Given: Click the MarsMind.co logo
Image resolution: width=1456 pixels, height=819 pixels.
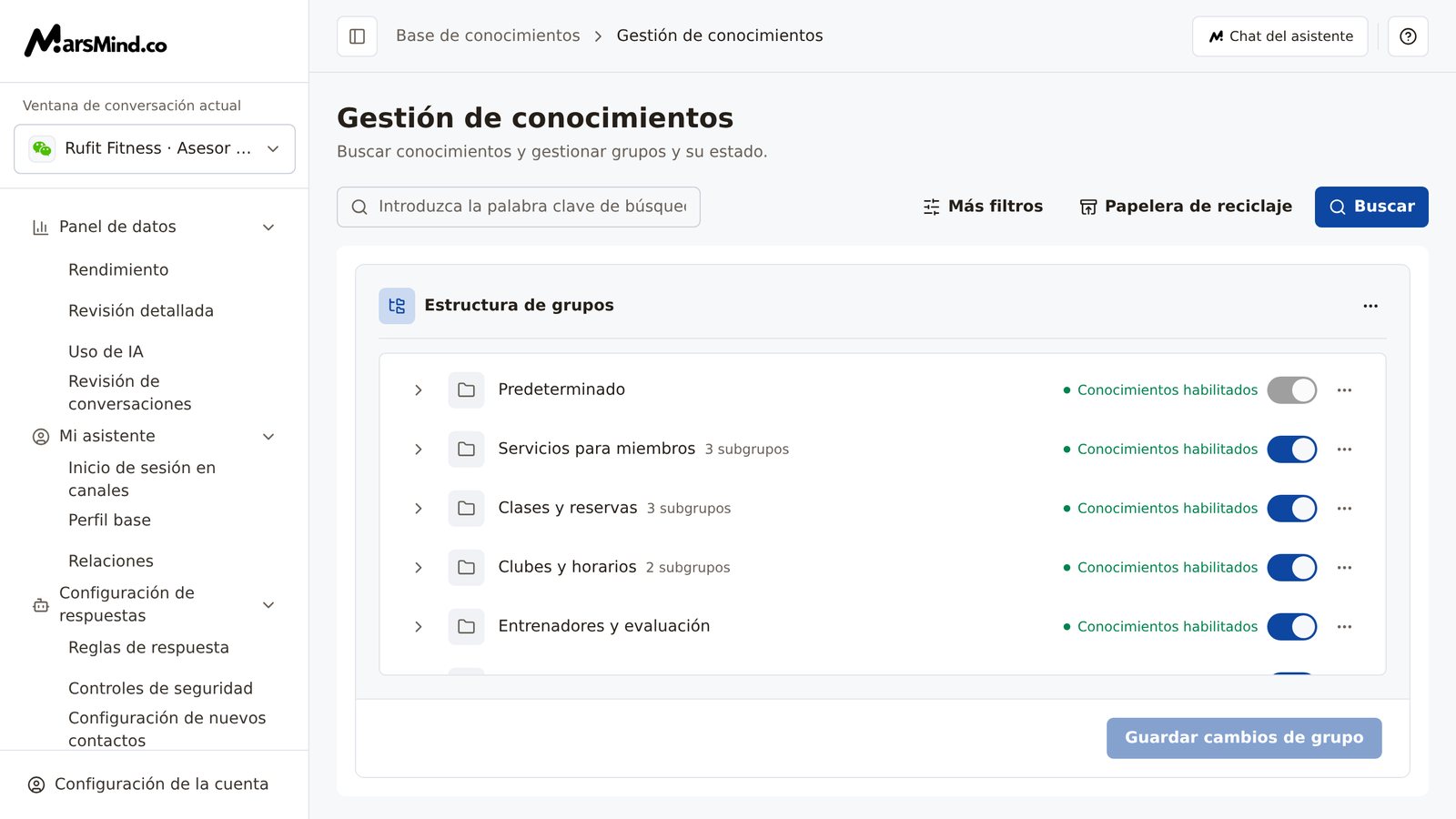Looking at the screenshot, I should (96, 41).
